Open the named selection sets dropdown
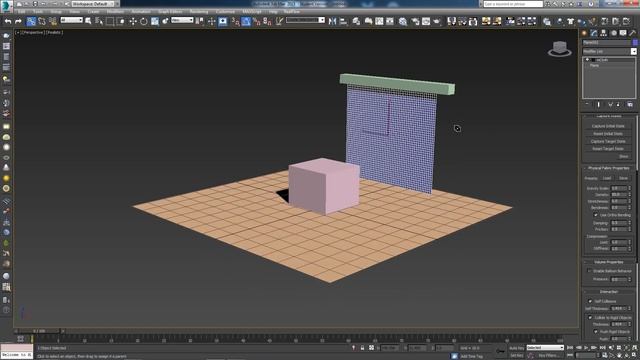Viewport: 640px width, 360px height. pyautogui.click(x=305, y=20)
